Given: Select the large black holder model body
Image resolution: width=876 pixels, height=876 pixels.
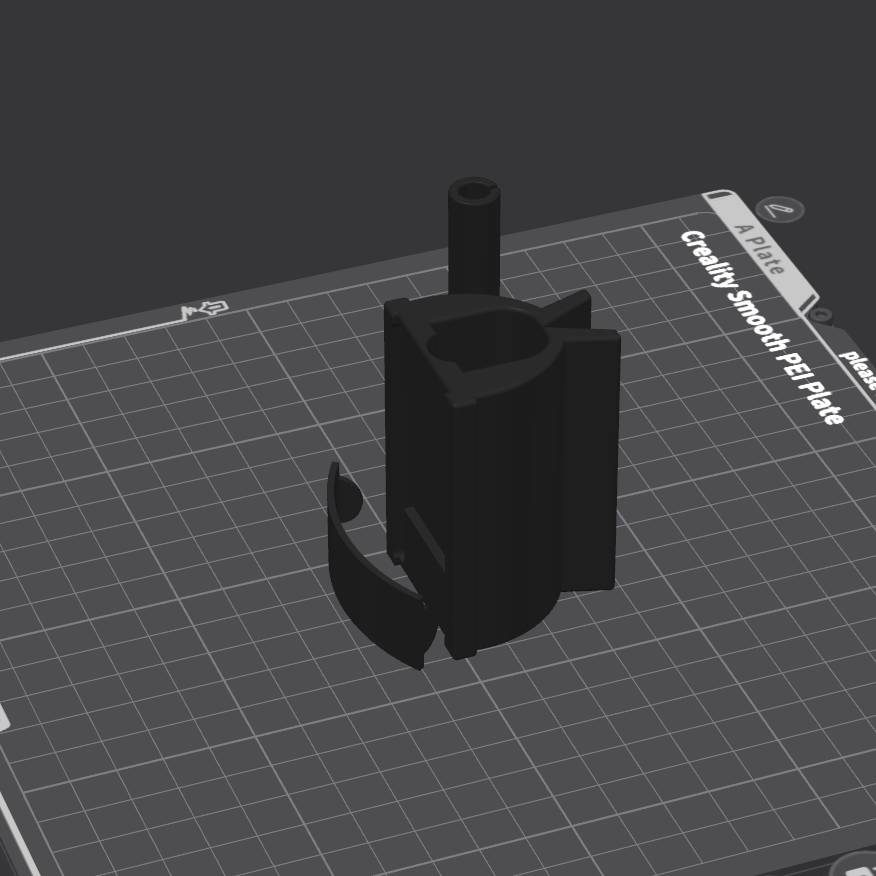Looking at the screenshot, I should 503,475.
